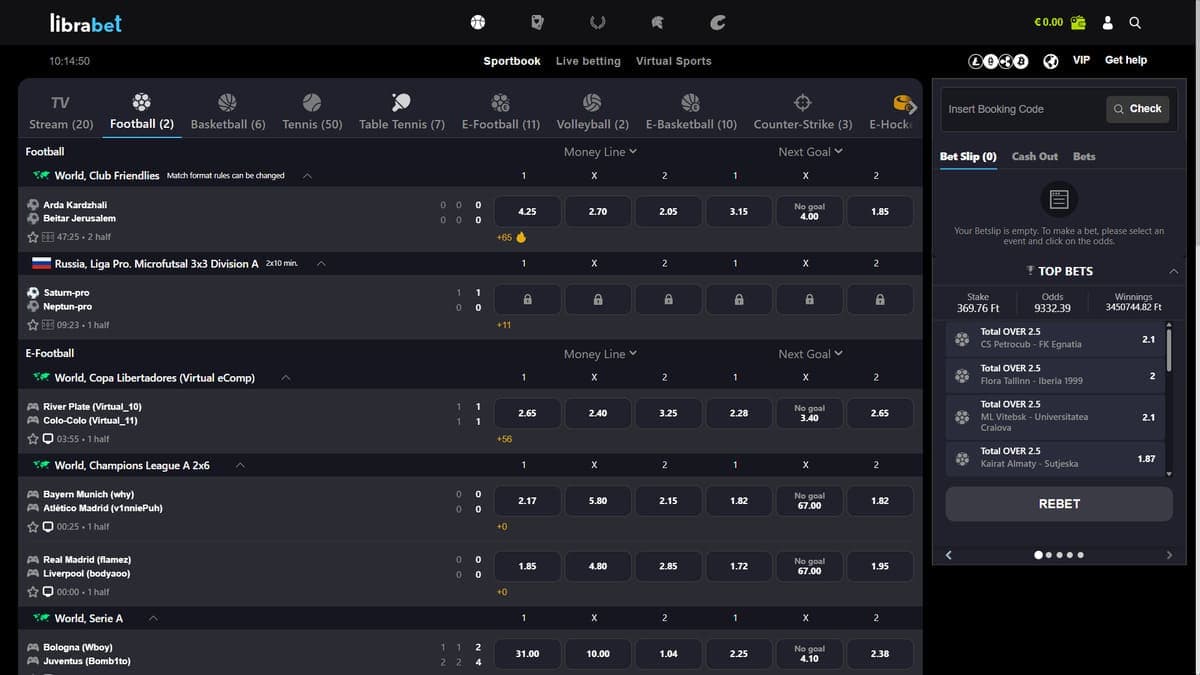Open the VIP link
1200x675 pixels.
coord(1081,60)
